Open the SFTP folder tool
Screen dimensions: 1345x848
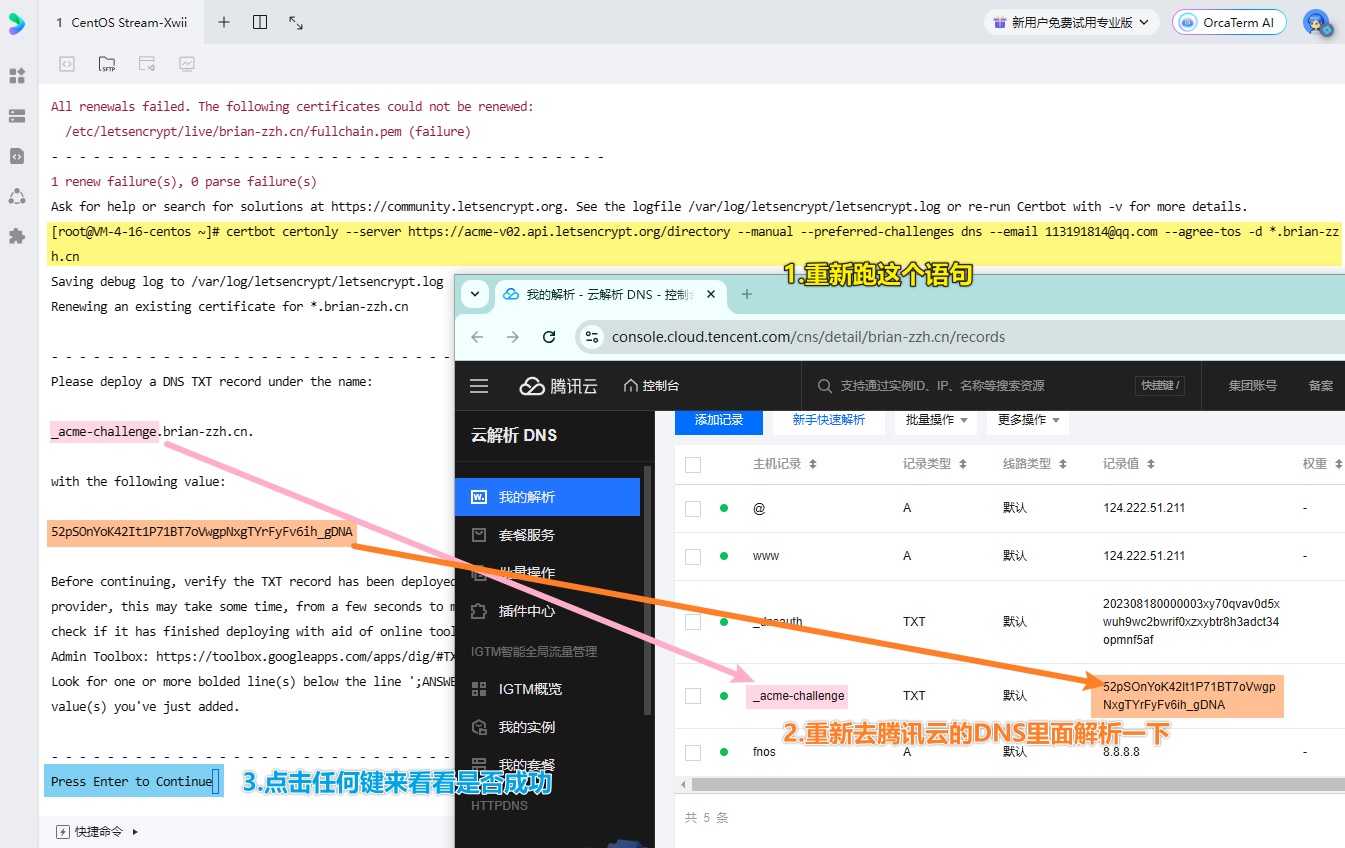[x=107, y=64]
